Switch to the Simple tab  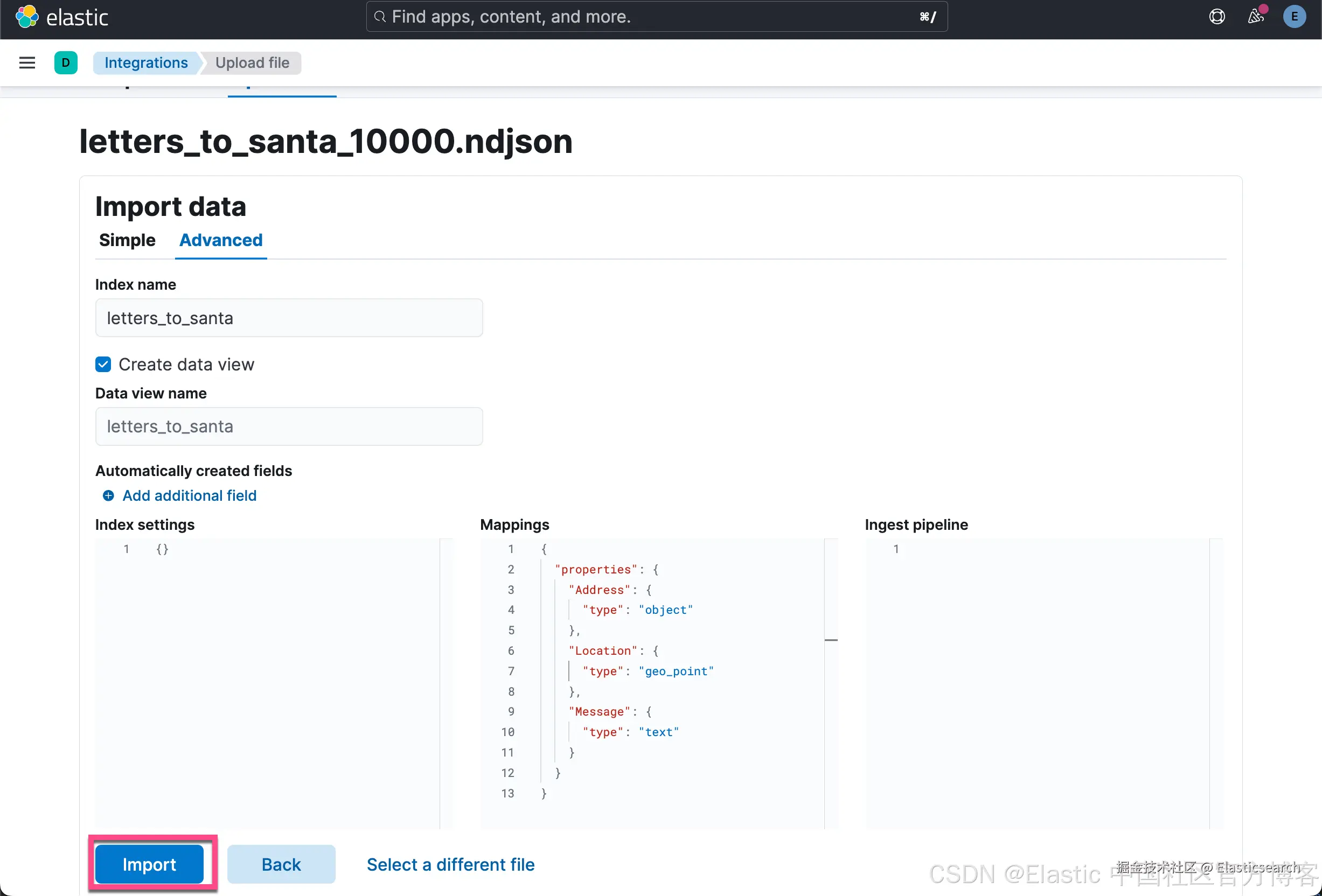pyautogui.click(x=127, y=240)
